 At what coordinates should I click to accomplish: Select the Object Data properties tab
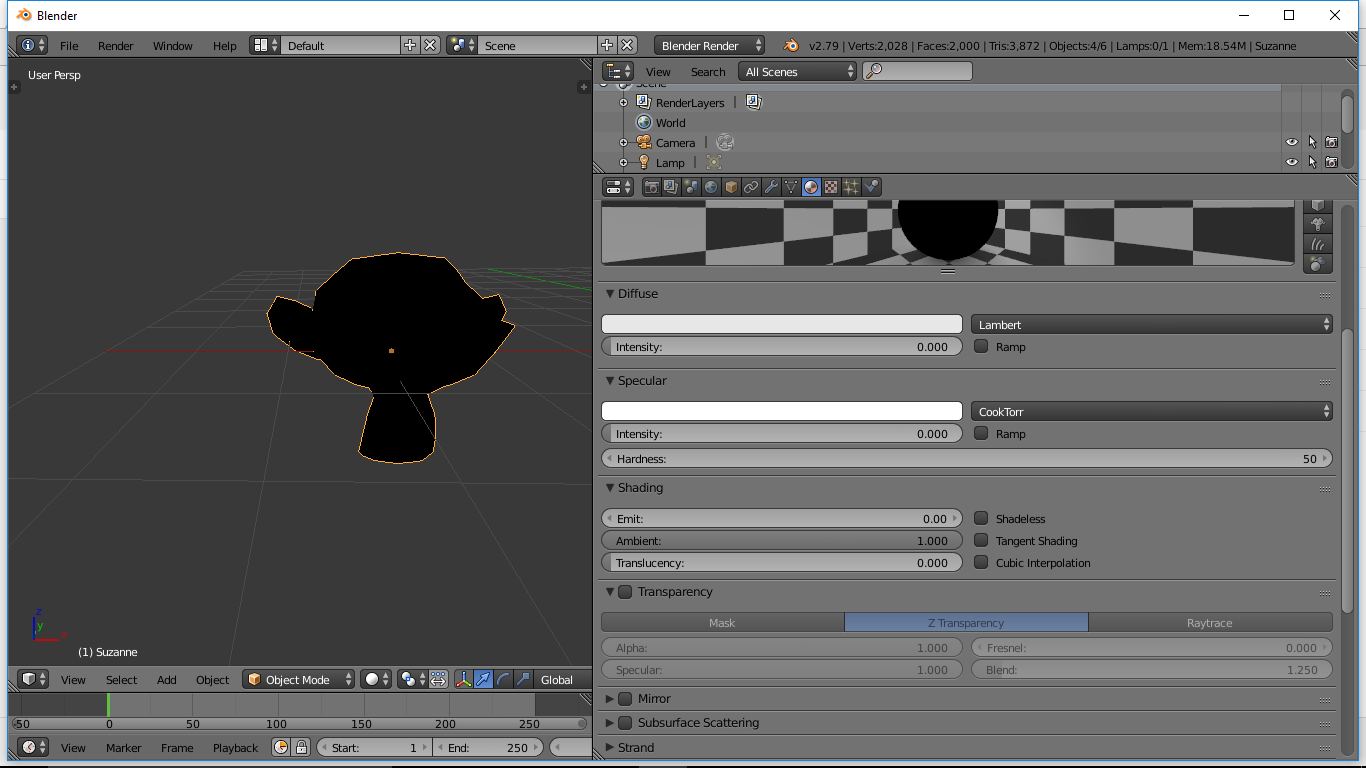pos(791,187)
